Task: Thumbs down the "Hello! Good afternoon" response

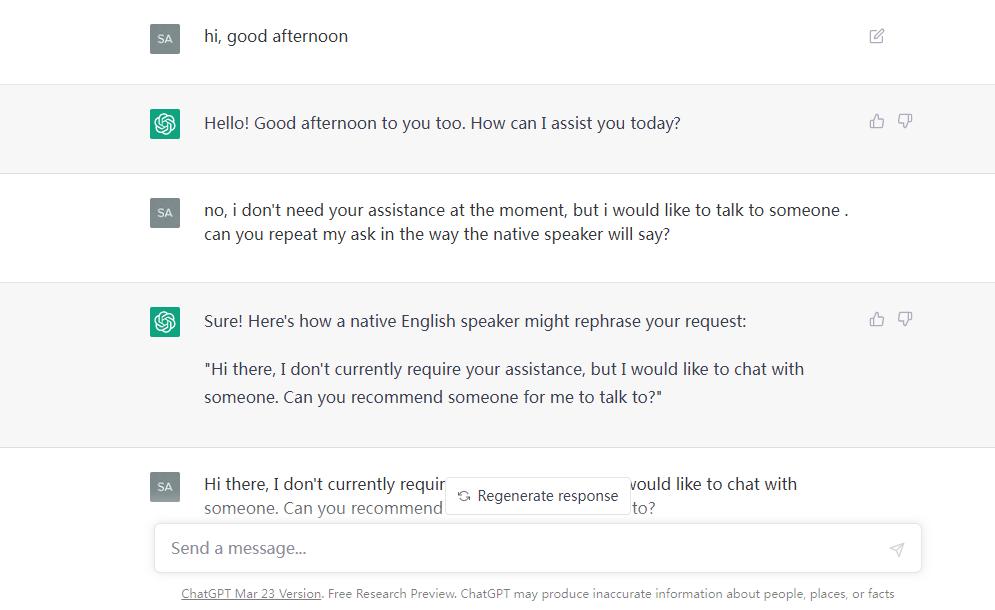Action: [x=905, y=121]
